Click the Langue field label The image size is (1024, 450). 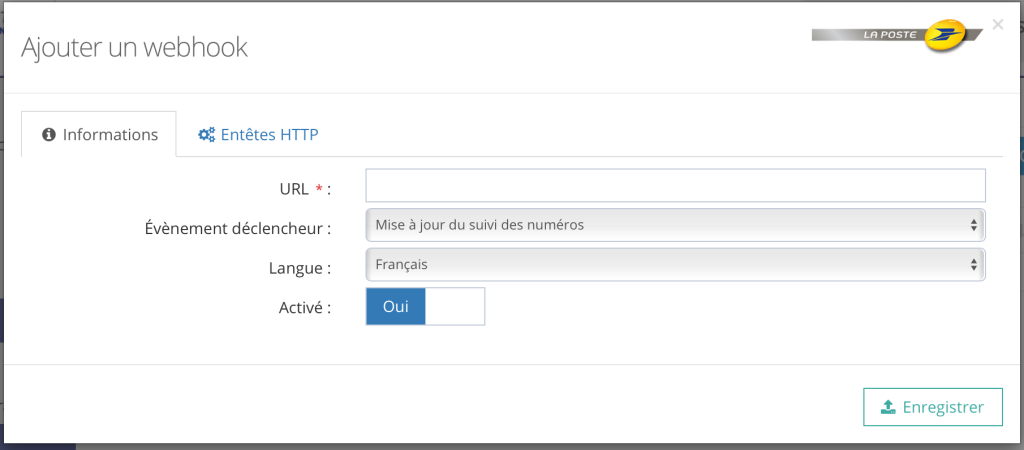click(300, 269)
